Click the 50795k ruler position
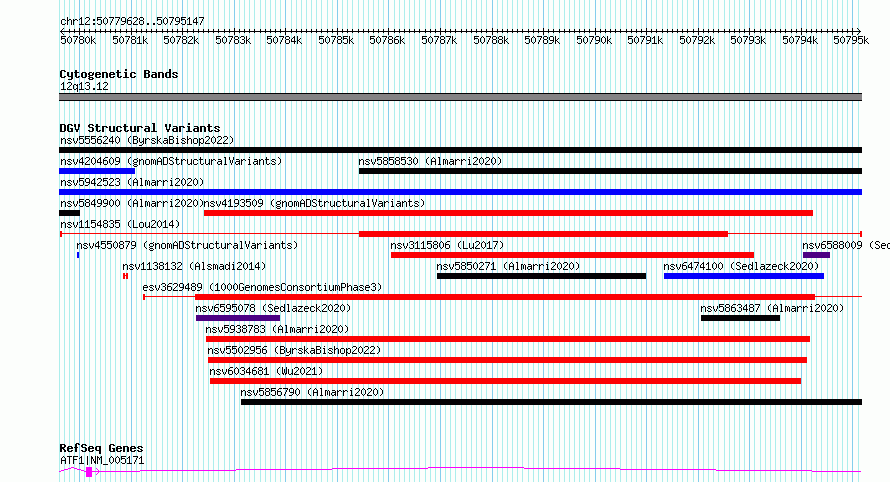 (851, 40)
